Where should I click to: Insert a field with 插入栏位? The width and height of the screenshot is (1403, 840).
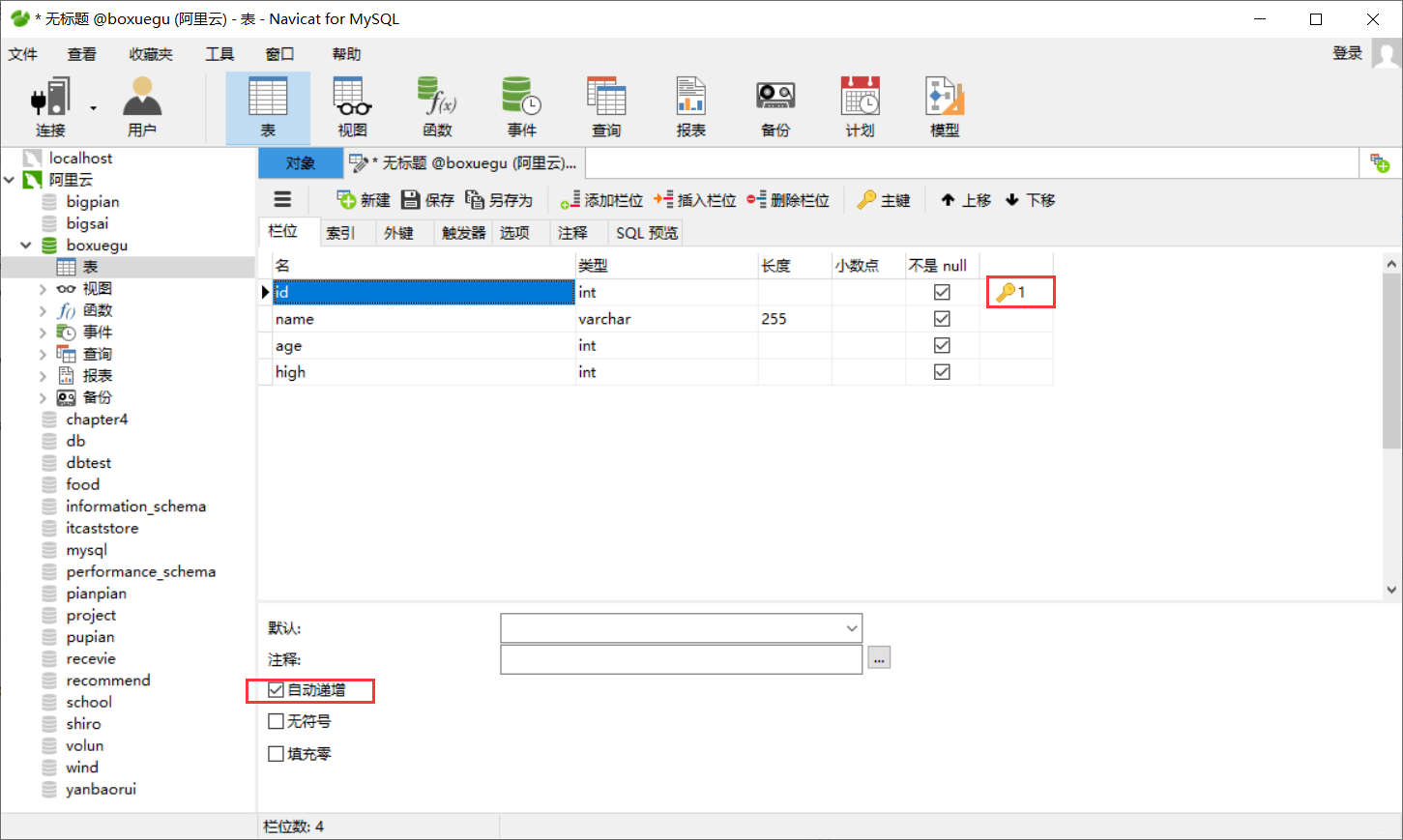695,200
